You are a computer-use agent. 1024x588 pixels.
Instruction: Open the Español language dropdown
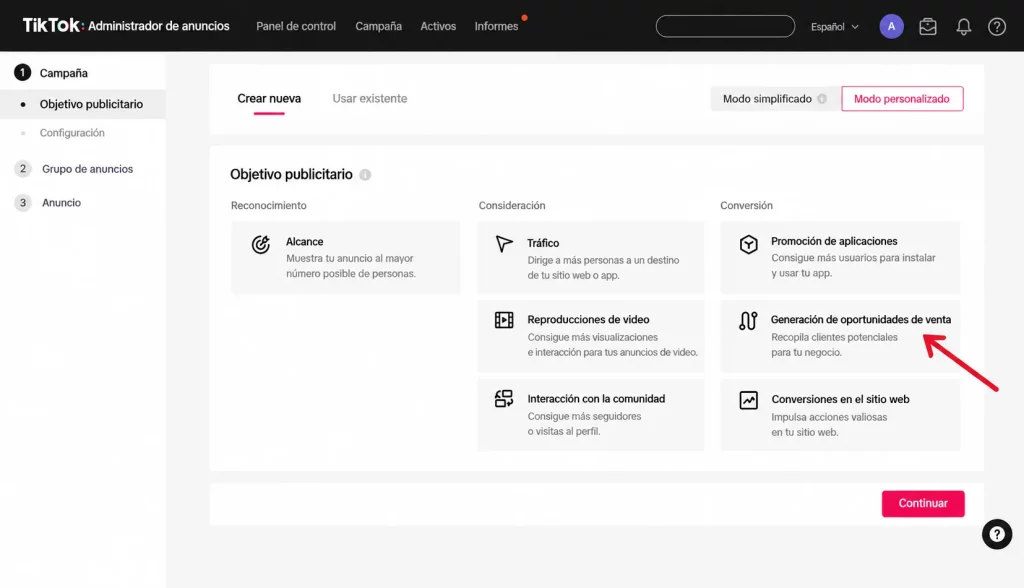pyautogui.click(x=835, y=27)
